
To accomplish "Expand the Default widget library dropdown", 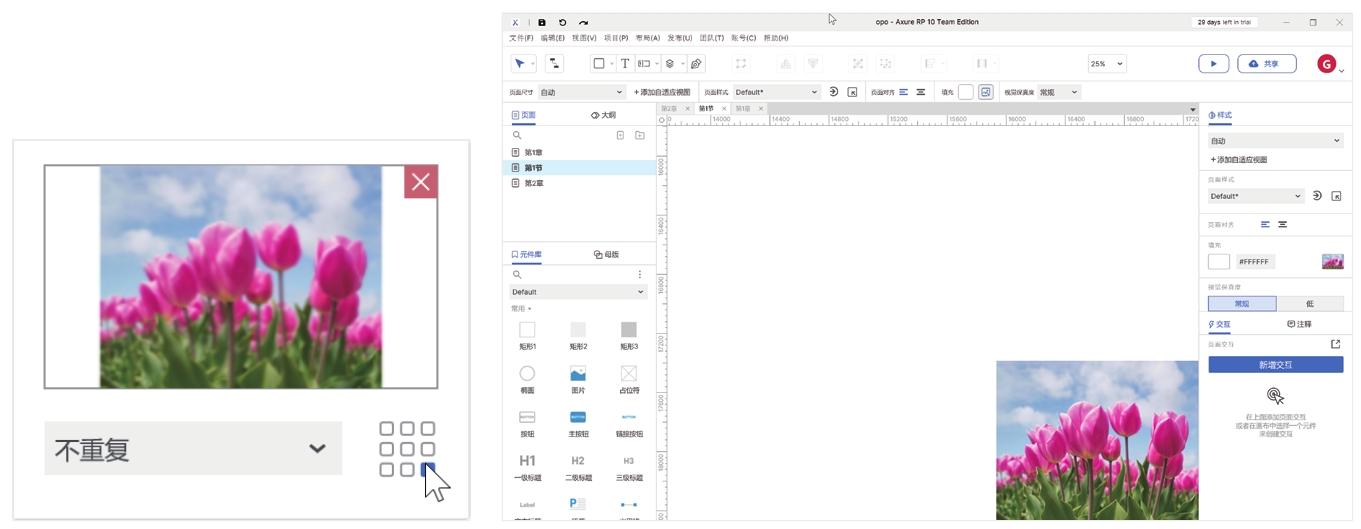I will click(578, 292).
